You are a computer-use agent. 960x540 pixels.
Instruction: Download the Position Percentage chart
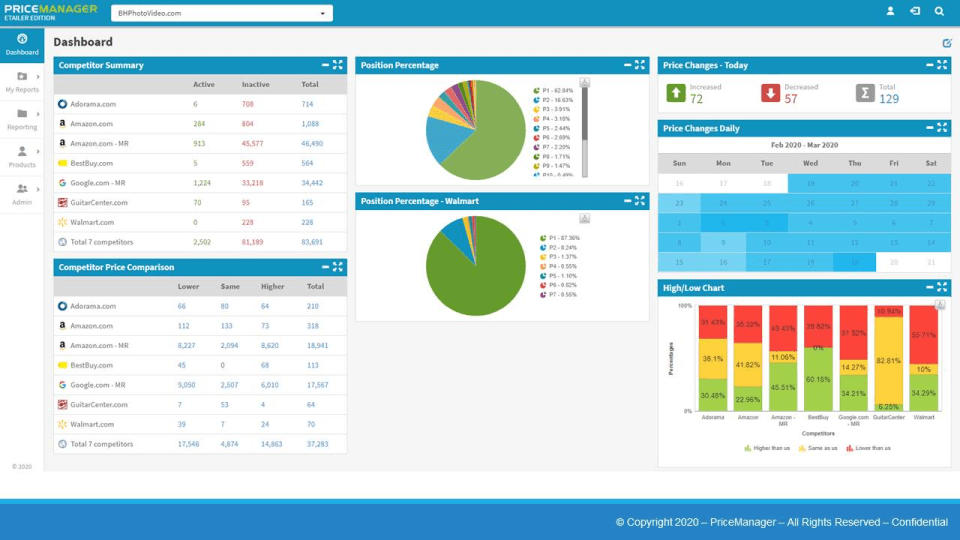coord(585,82)
